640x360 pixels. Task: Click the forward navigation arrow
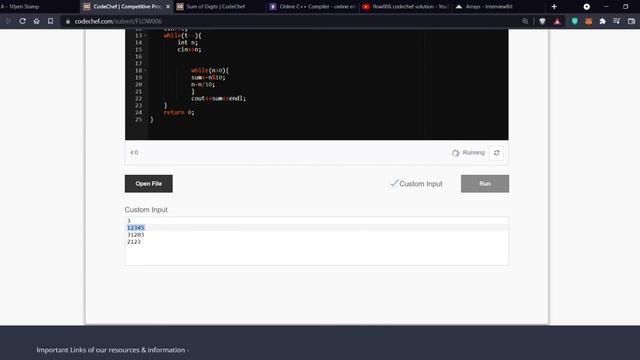pos(8,21)
